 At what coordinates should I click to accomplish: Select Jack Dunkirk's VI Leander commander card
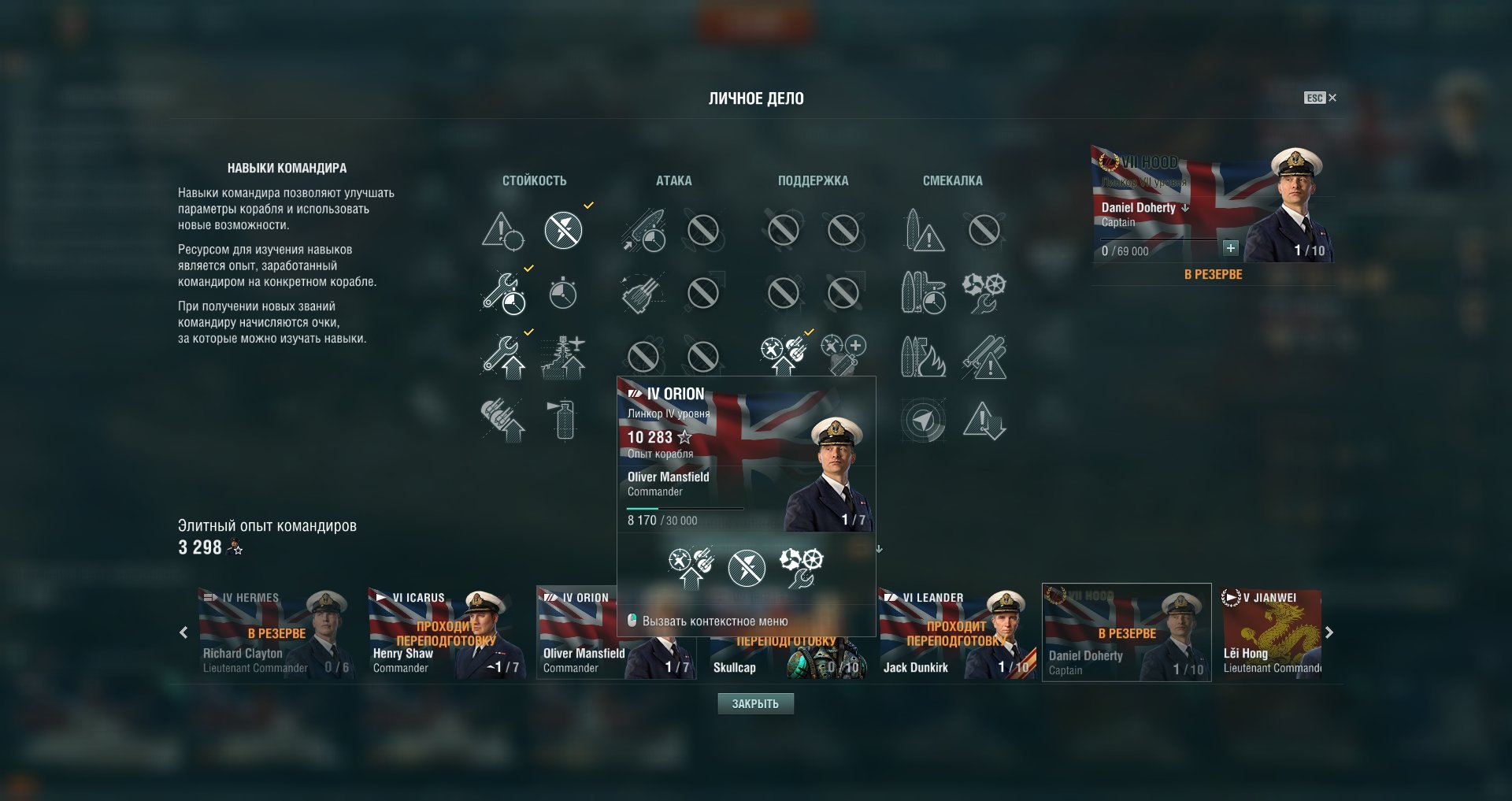click(x=957, y=632)
